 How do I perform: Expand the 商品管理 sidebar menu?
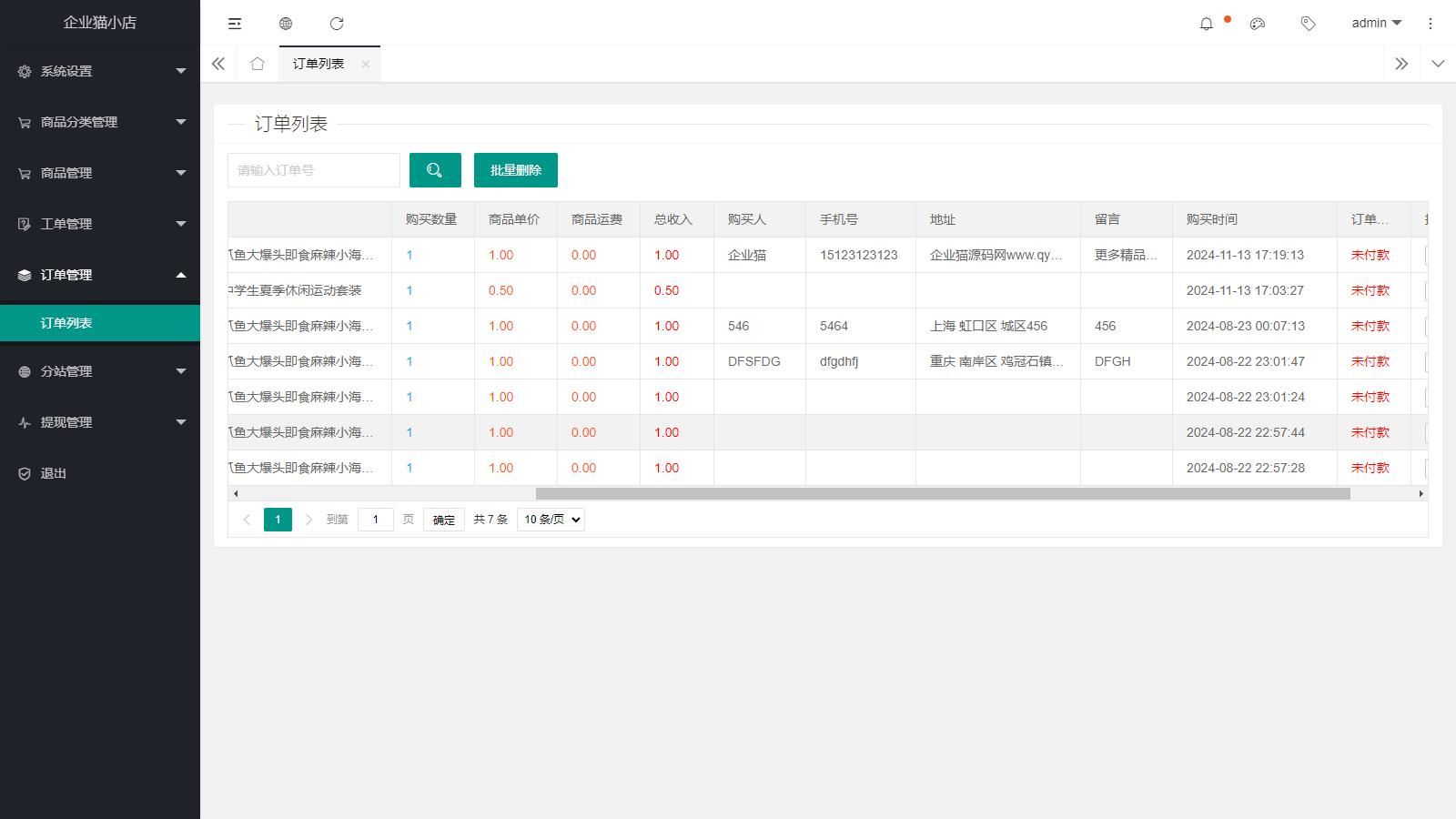pos(100,173)
